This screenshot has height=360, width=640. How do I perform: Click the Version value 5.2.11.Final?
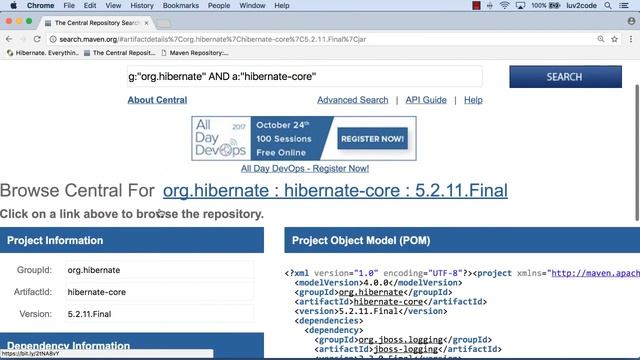coord(159,314)
